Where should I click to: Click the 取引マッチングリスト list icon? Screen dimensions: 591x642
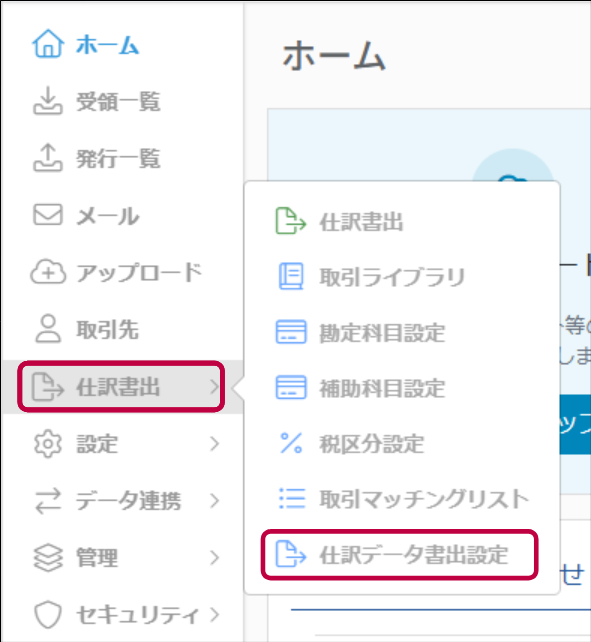(292, 498)
